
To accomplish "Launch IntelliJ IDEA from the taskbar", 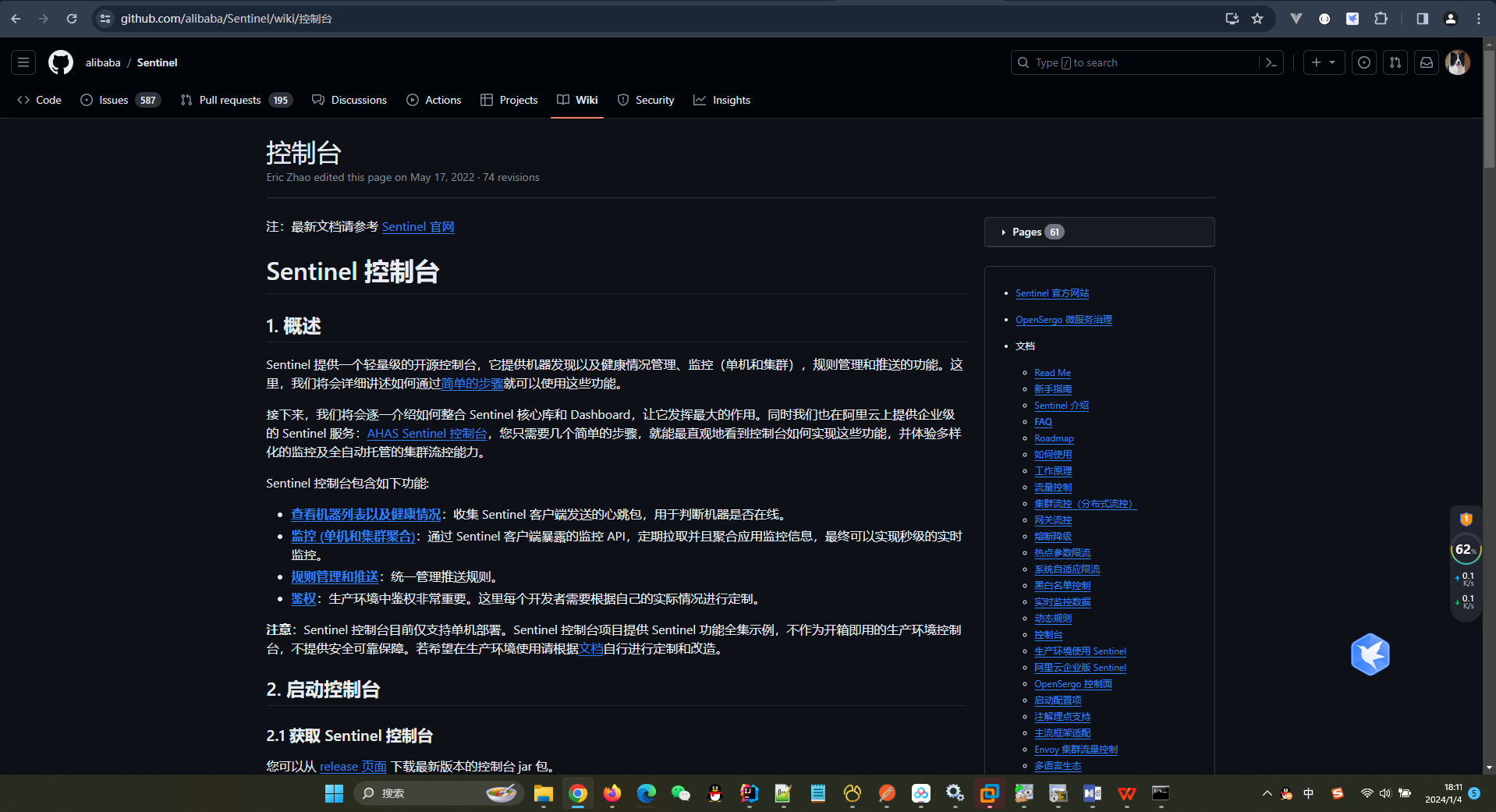I will pos(750,793).
